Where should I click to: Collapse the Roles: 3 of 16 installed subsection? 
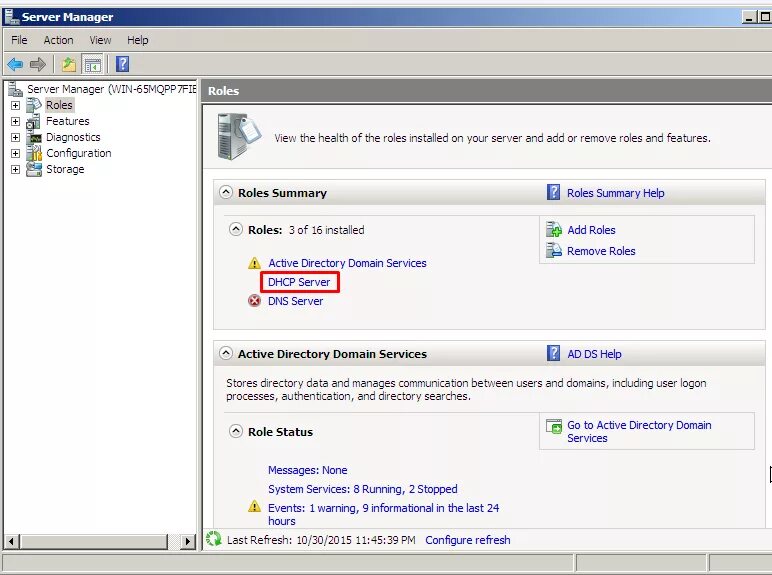236,229
